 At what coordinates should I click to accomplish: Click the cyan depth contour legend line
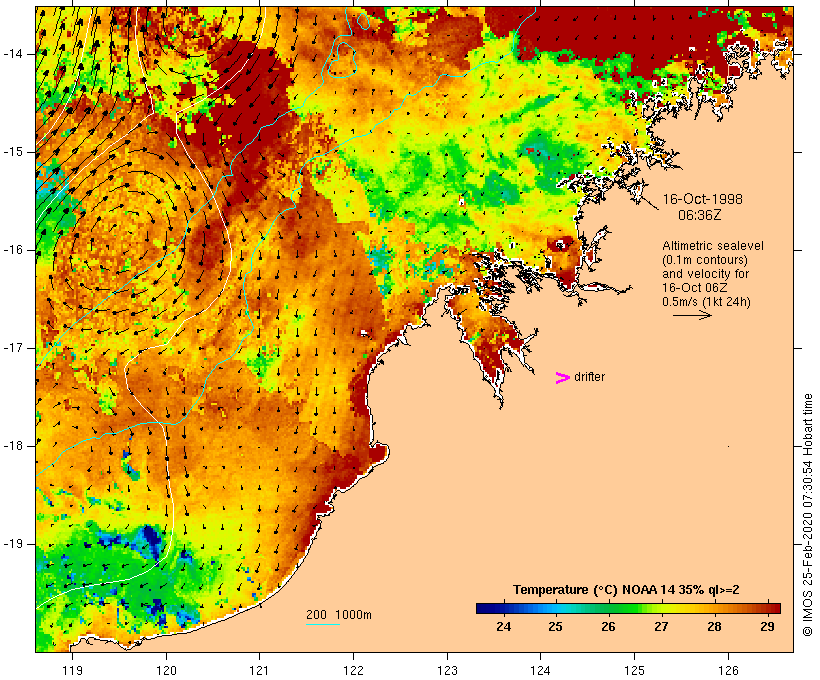point(323,624)
